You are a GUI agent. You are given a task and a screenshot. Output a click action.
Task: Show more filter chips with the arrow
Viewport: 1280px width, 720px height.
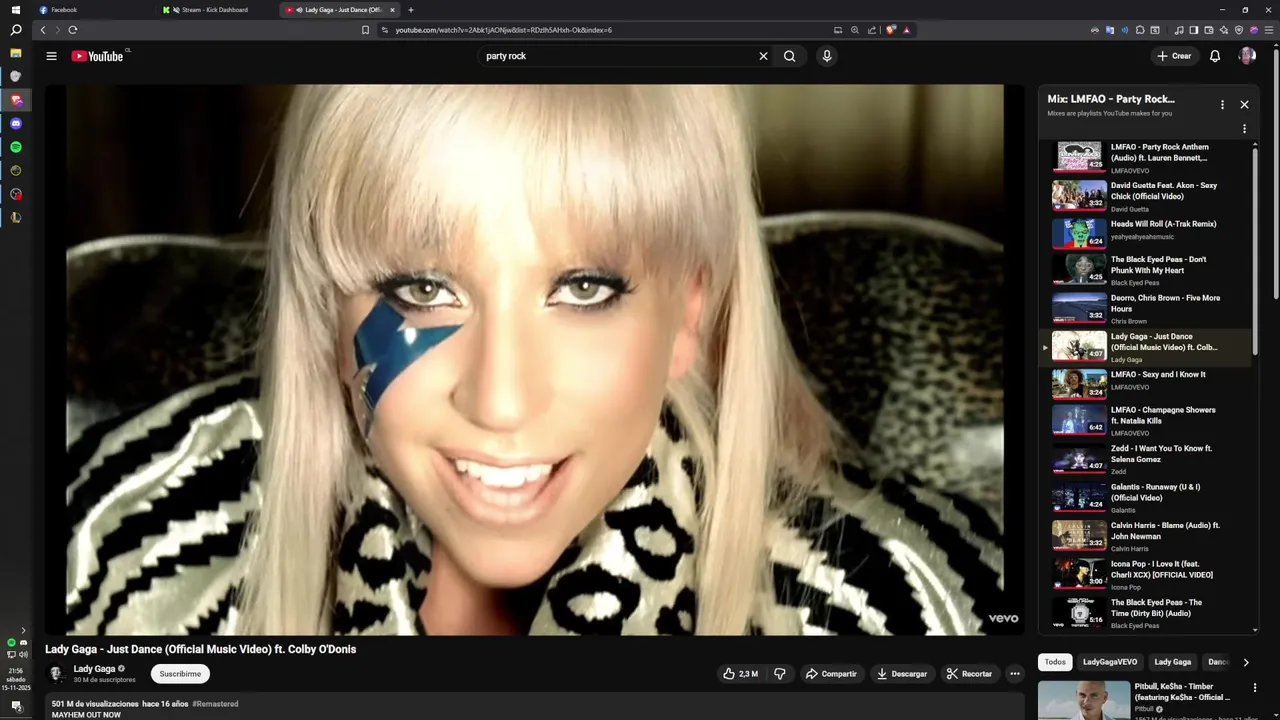(1245, 662)
